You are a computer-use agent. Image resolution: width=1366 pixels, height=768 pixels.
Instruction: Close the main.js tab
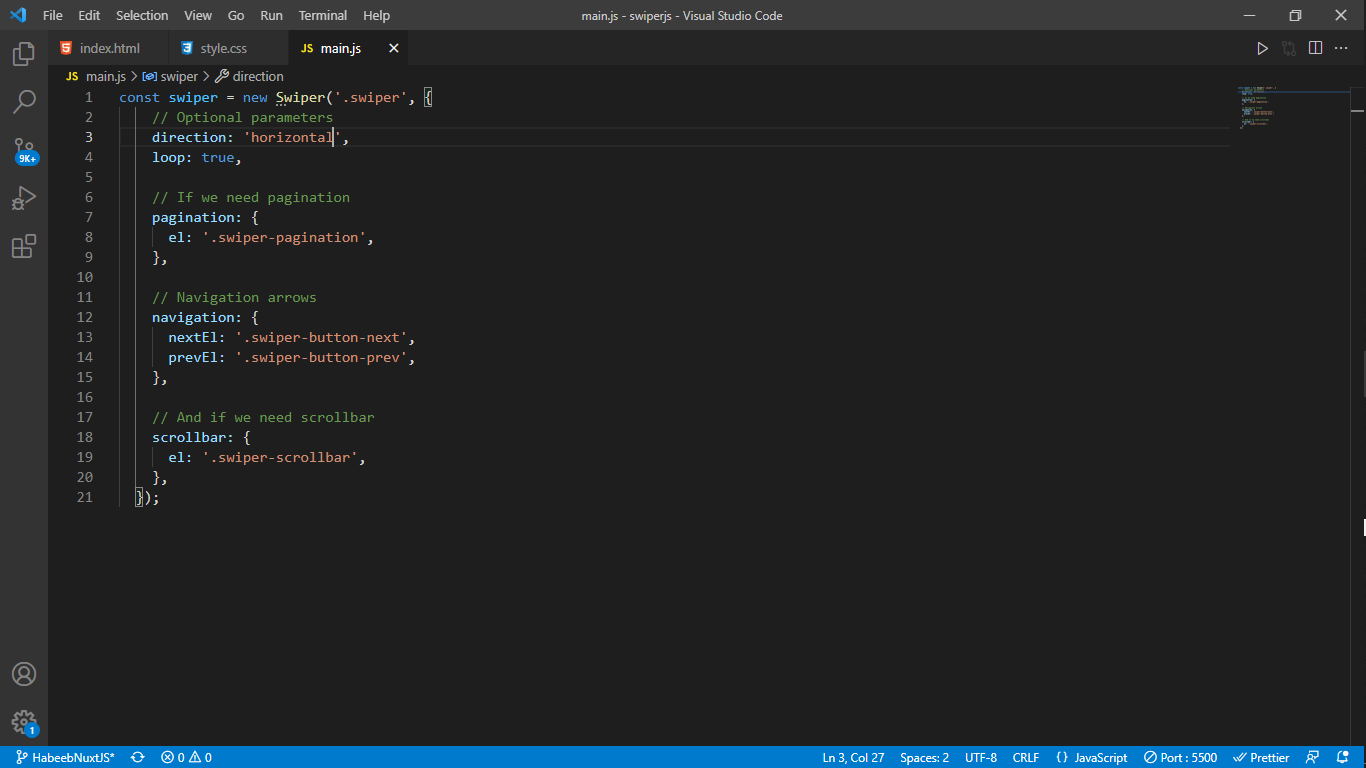pyautogui.click(x=393, y=48)
